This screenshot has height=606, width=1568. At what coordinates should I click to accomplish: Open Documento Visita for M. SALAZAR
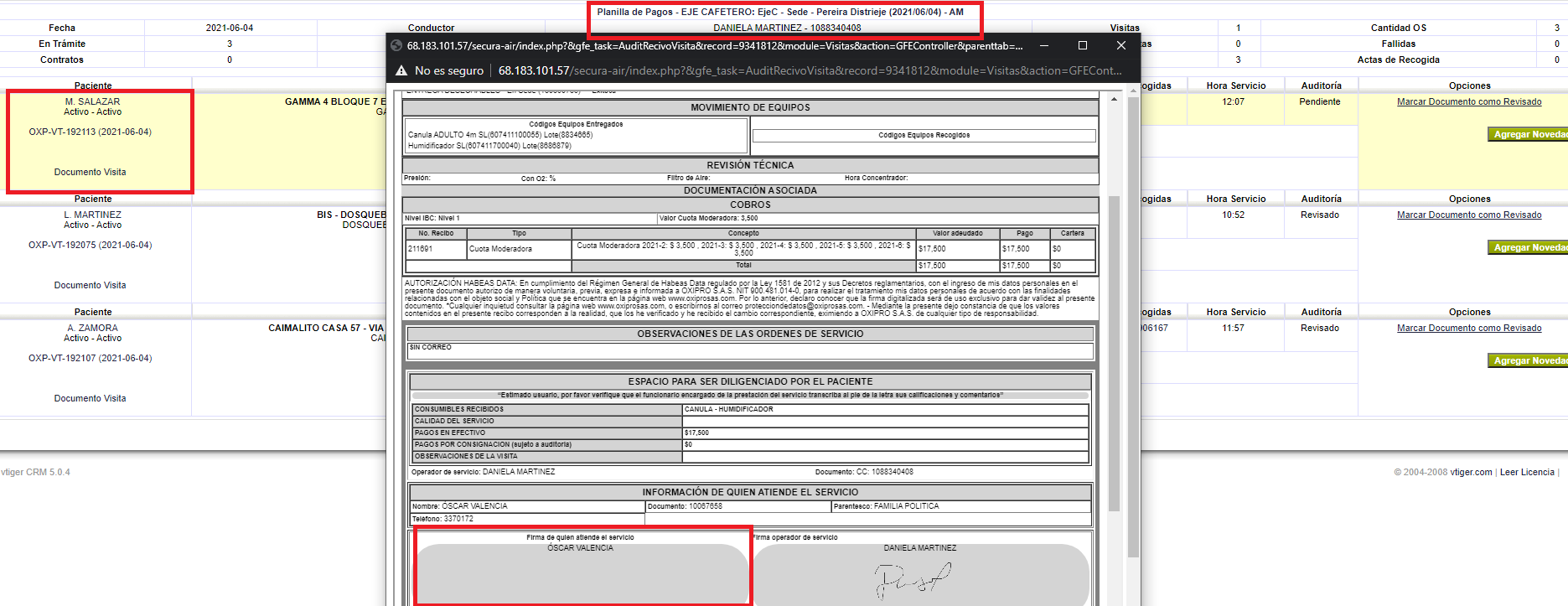click(91, 172)
